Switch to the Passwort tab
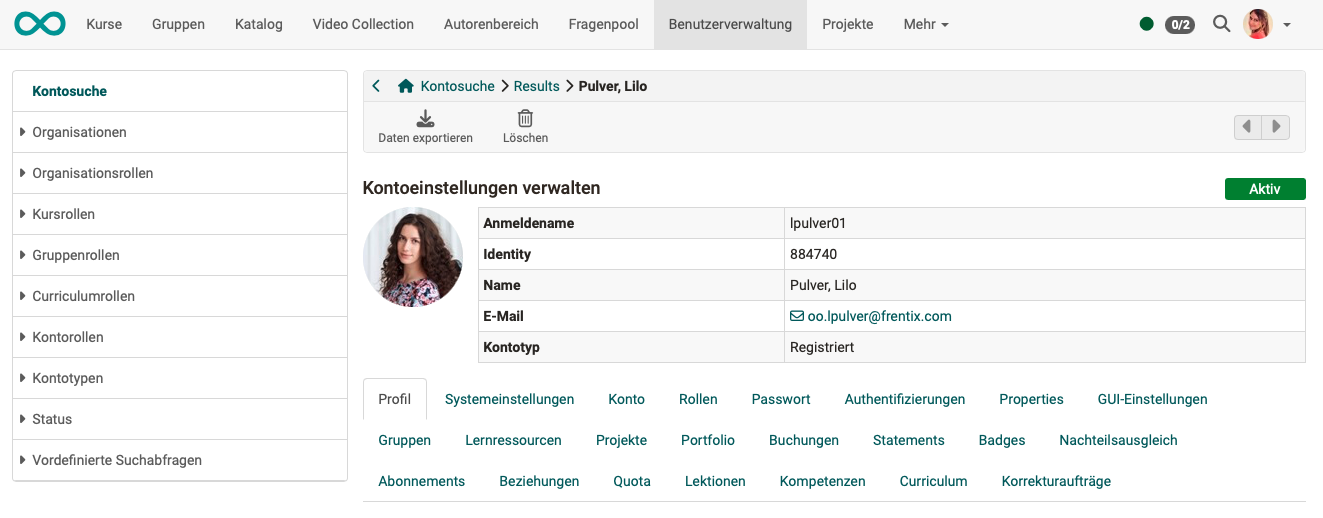The height and width of the screenshot is (518, 1323). (x=781, y=399)
